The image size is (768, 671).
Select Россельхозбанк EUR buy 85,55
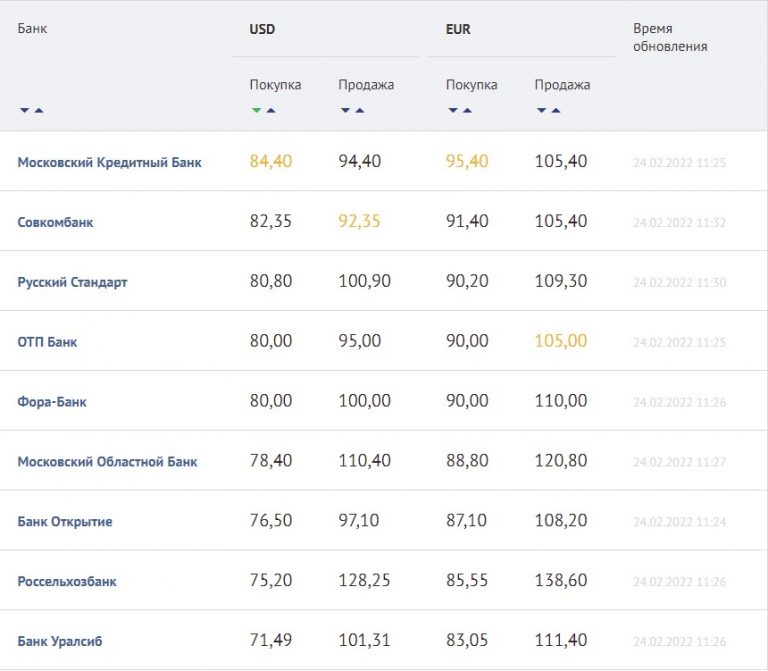tap(467, 580)
